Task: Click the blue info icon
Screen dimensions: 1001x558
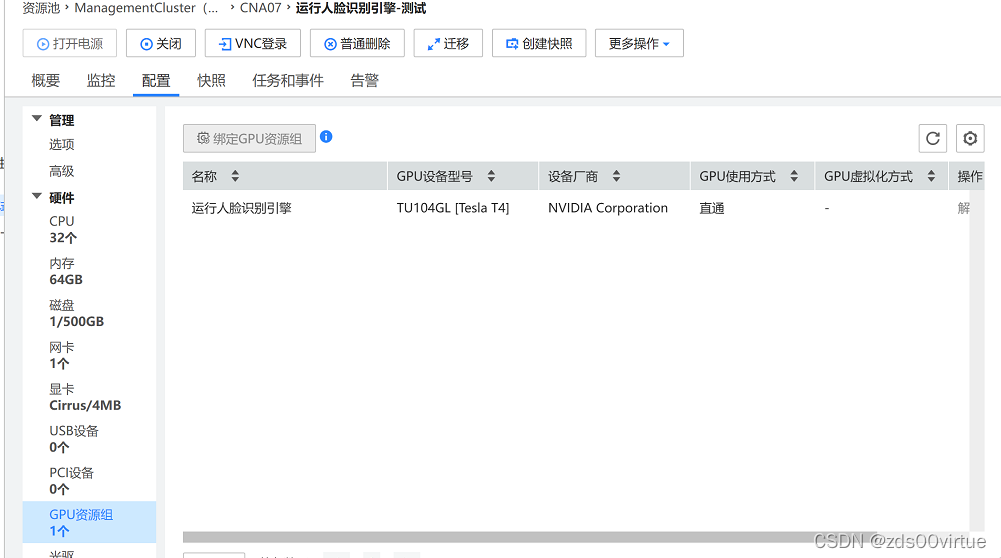Action: (x=326, y=137)
